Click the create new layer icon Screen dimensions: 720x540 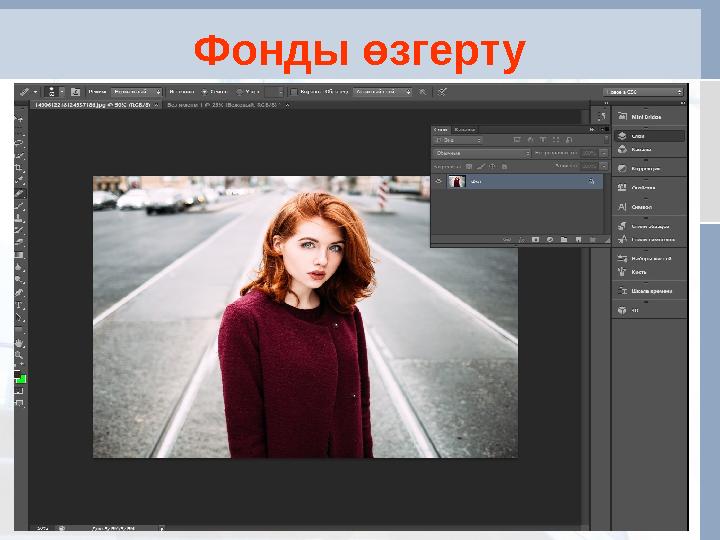pyautogui.click(x=578, y=240)
